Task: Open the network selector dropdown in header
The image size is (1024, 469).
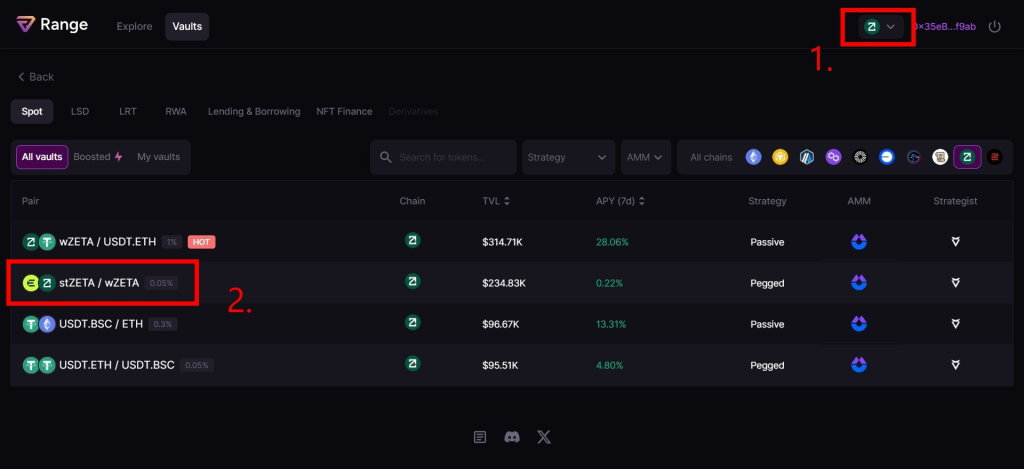Action: 879,26
